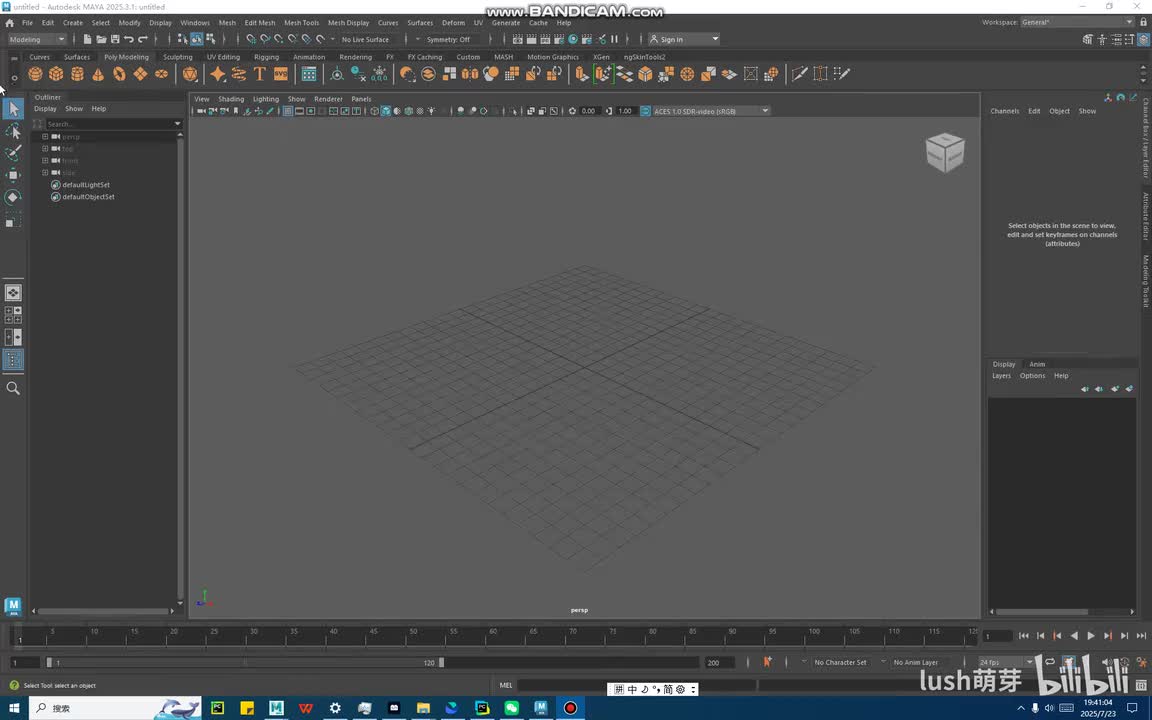Create a polygon cube from the shelf
1152x720 pixels.
point(56,74)
